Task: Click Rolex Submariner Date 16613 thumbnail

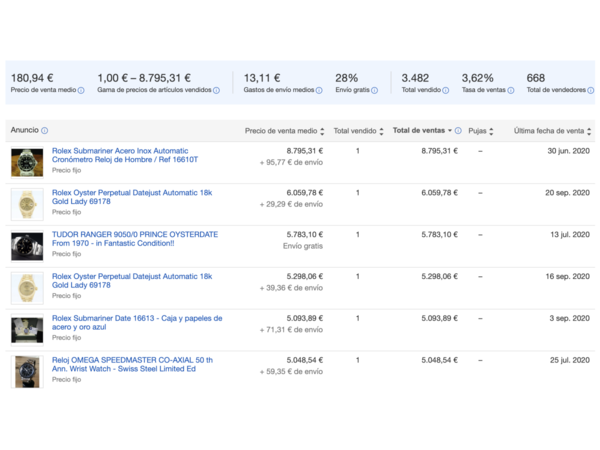Action: click(x=27, y=330)
